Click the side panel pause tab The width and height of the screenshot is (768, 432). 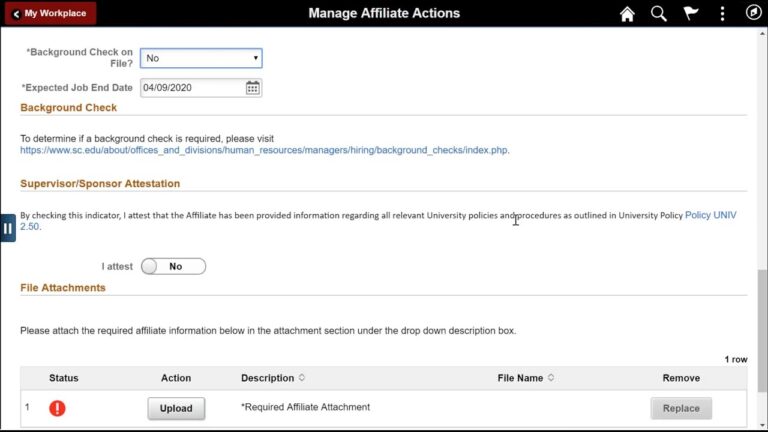[7, 228]
